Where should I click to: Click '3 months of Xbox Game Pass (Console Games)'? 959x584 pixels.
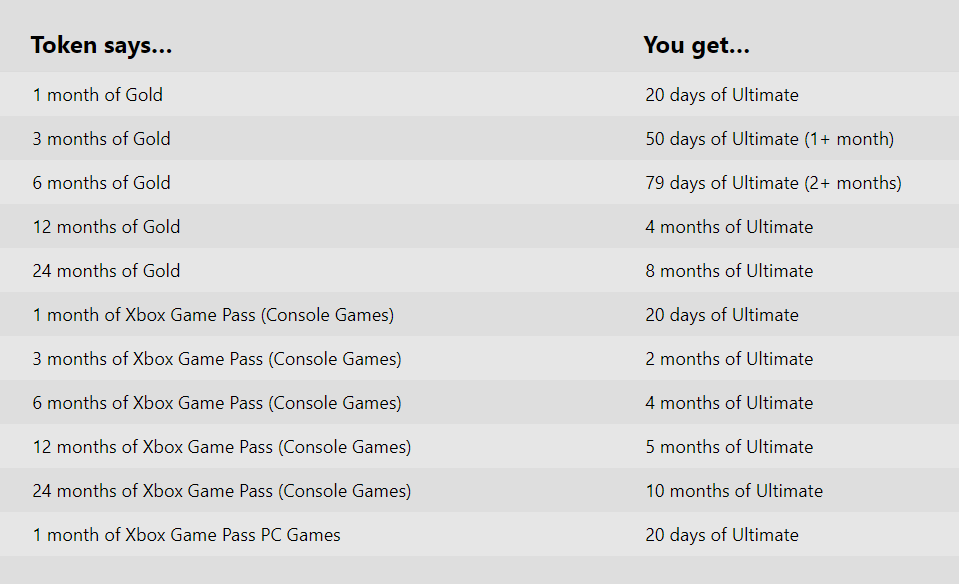pos(217,359)
